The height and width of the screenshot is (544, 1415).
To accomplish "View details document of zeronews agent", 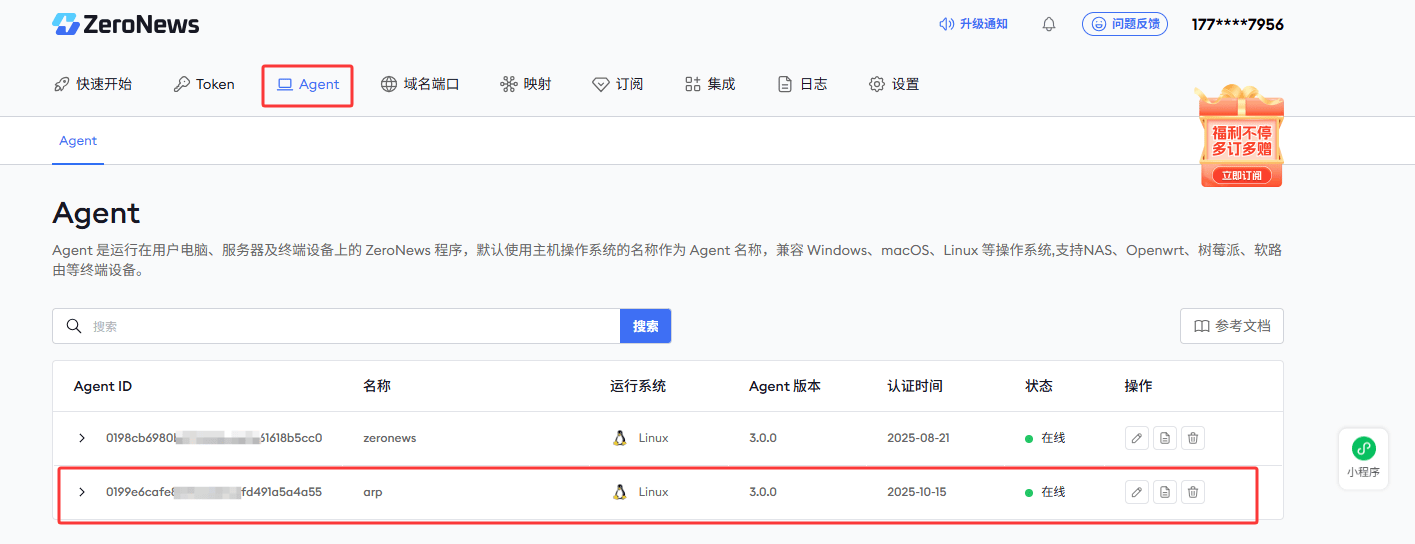I will click(x=1164, y=438).
